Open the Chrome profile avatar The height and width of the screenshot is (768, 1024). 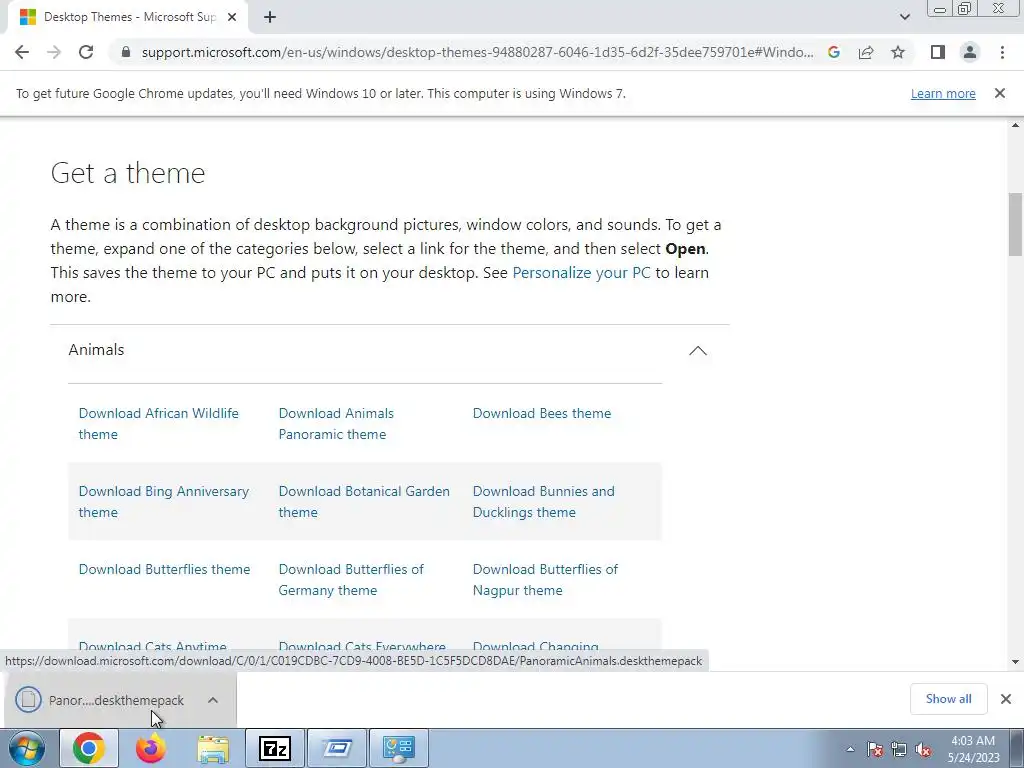pos(970,52)
